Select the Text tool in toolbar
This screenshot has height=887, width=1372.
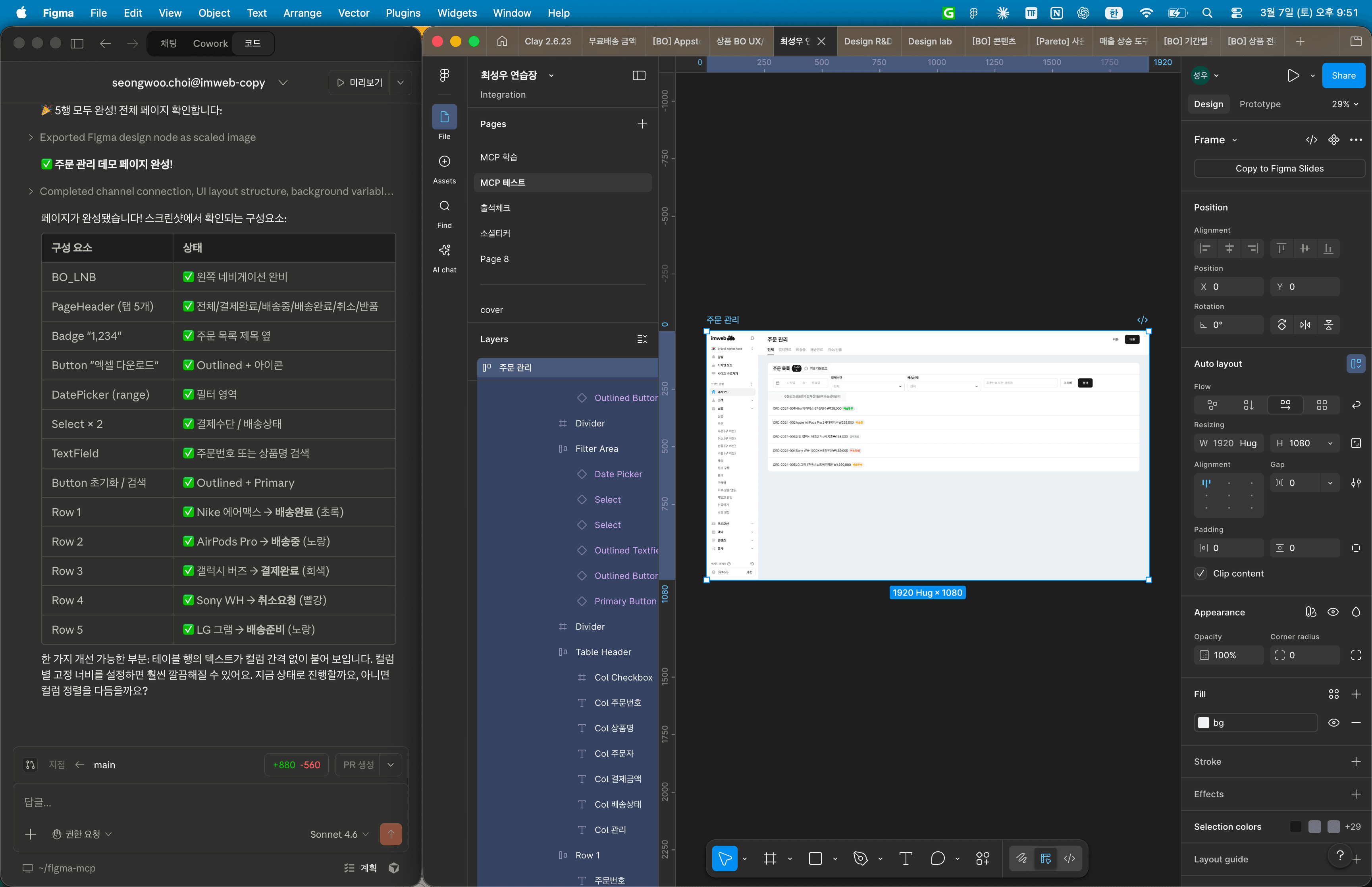click(905, 858)
